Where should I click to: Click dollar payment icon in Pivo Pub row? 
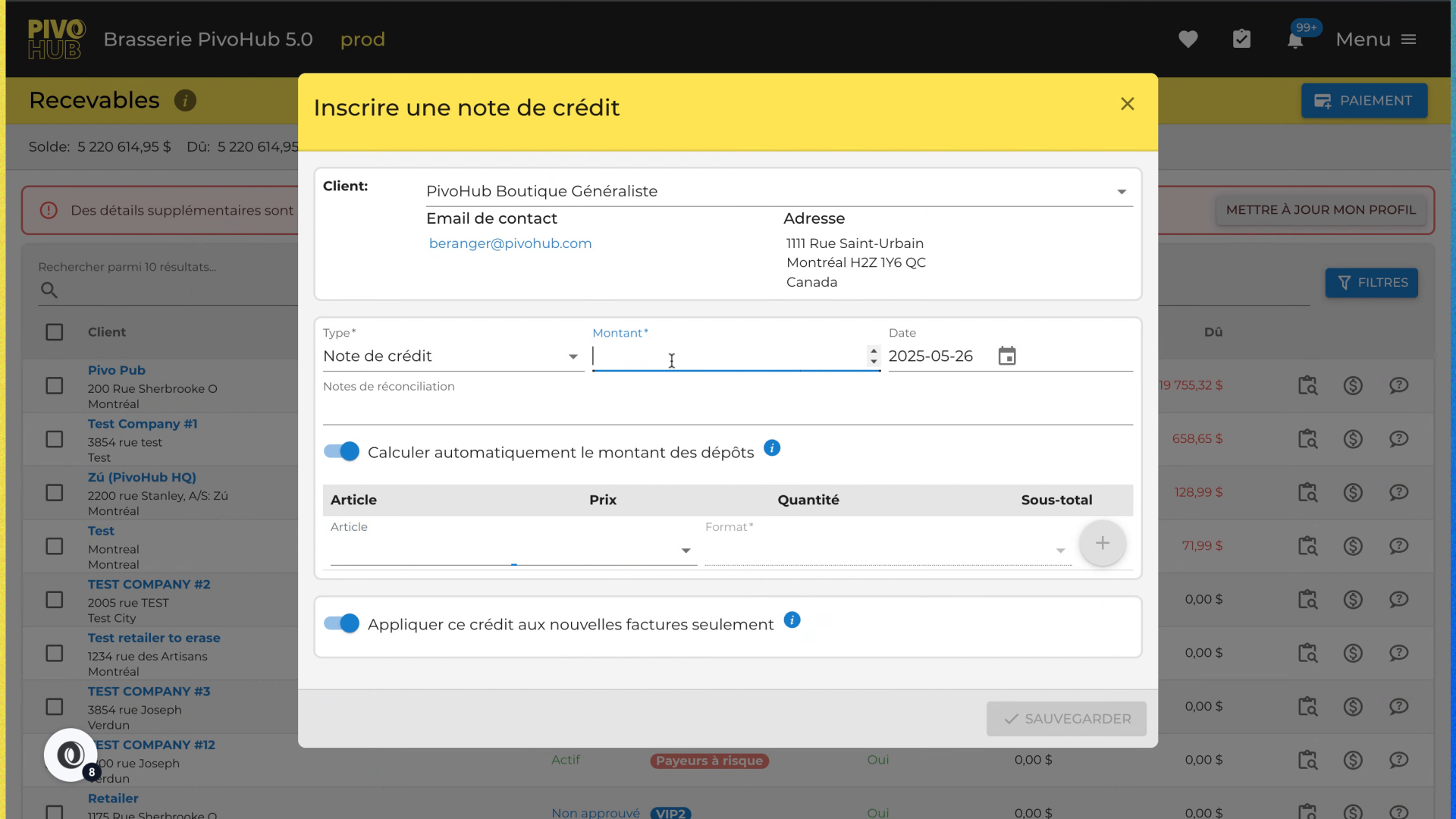click(1353, 386)
